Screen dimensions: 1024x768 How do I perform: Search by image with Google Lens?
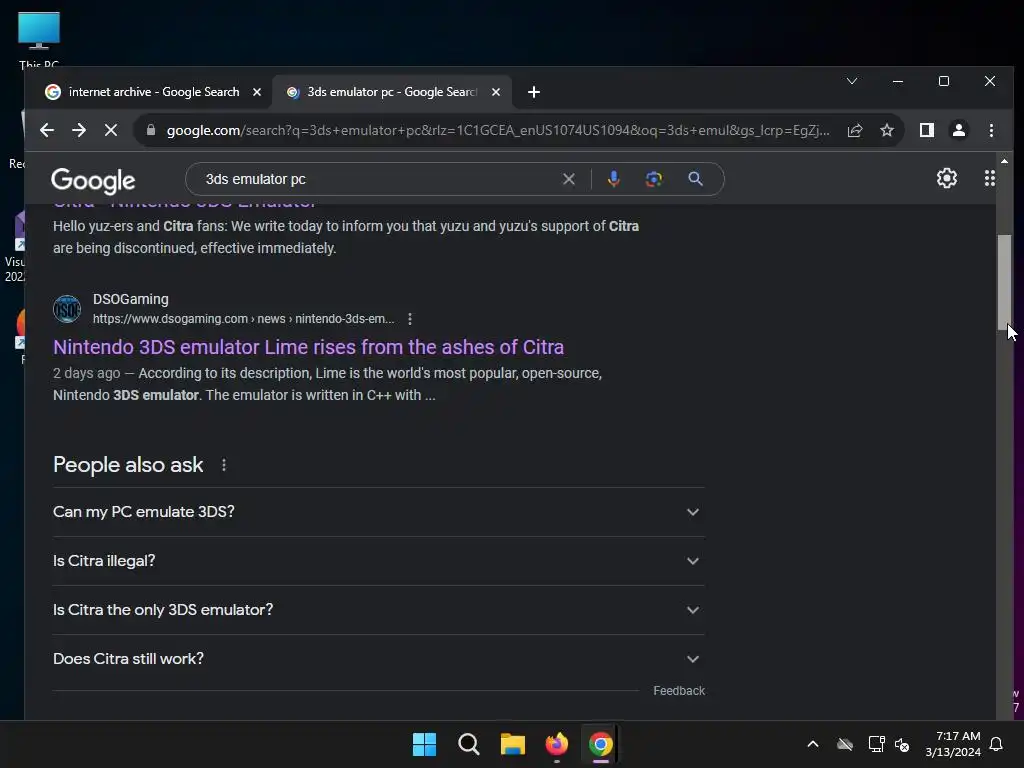point(654,179)
